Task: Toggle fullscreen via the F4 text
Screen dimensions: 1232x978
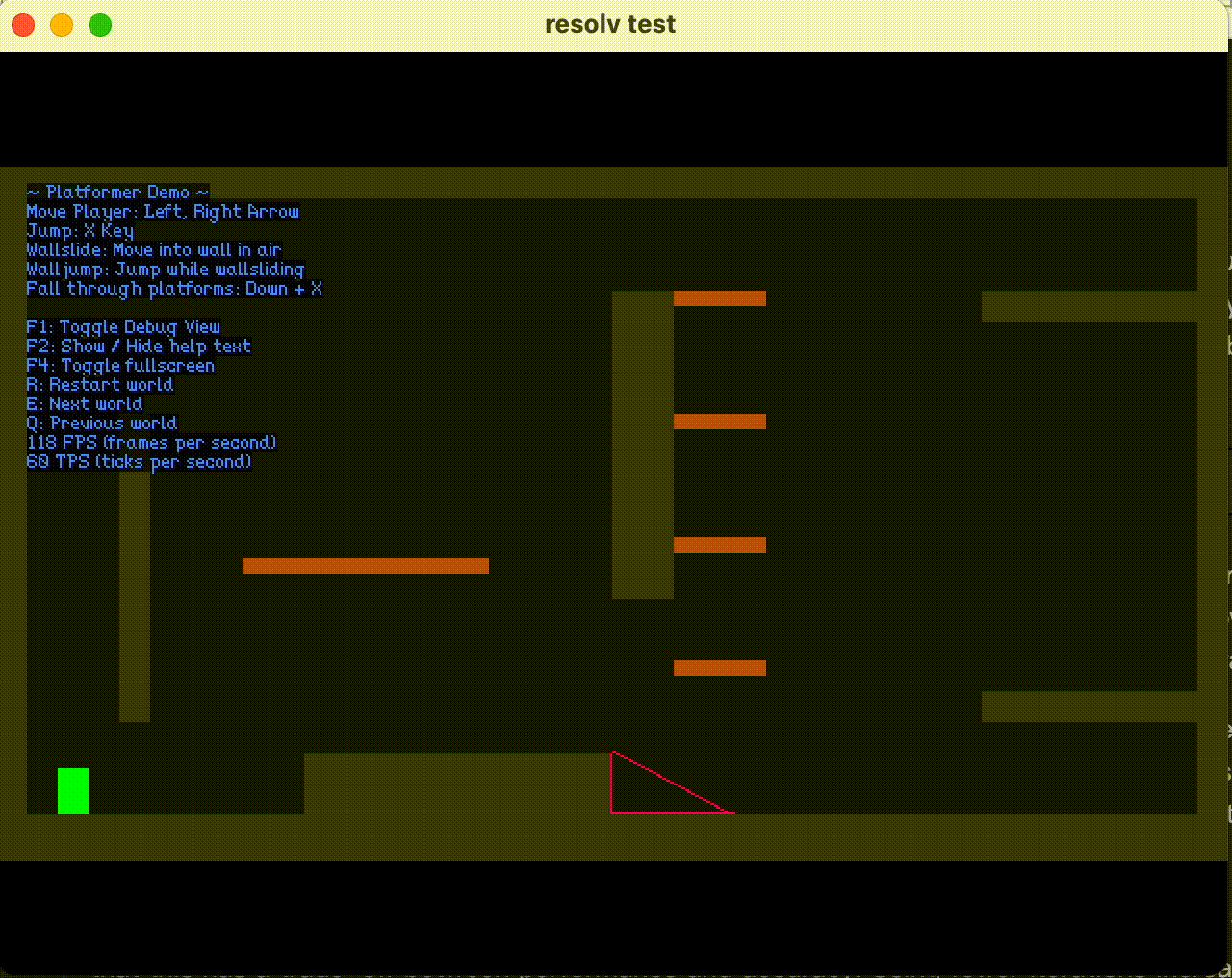Action: click(119, 366)
